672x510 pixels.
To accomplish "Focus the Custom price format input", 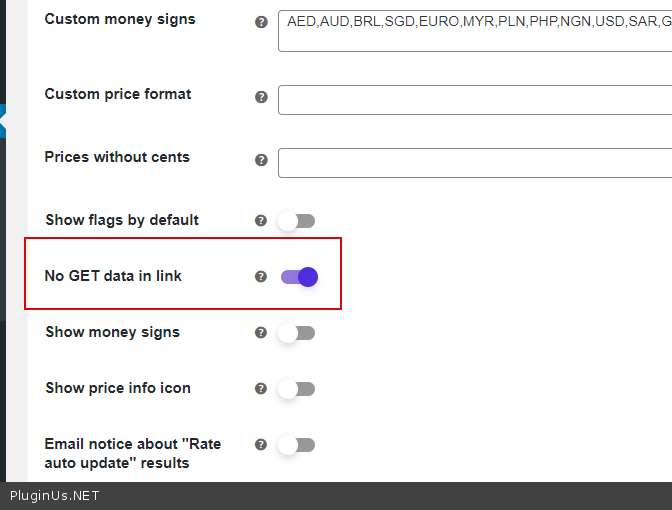I will tap(475, 100).
